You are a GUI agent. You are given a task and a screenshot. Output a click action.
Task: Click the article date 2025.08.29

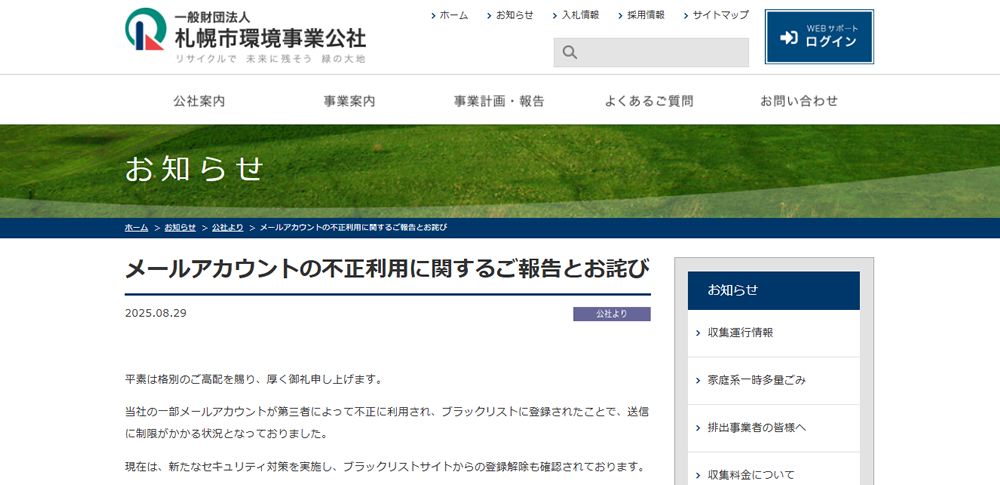tap(156, 313)
